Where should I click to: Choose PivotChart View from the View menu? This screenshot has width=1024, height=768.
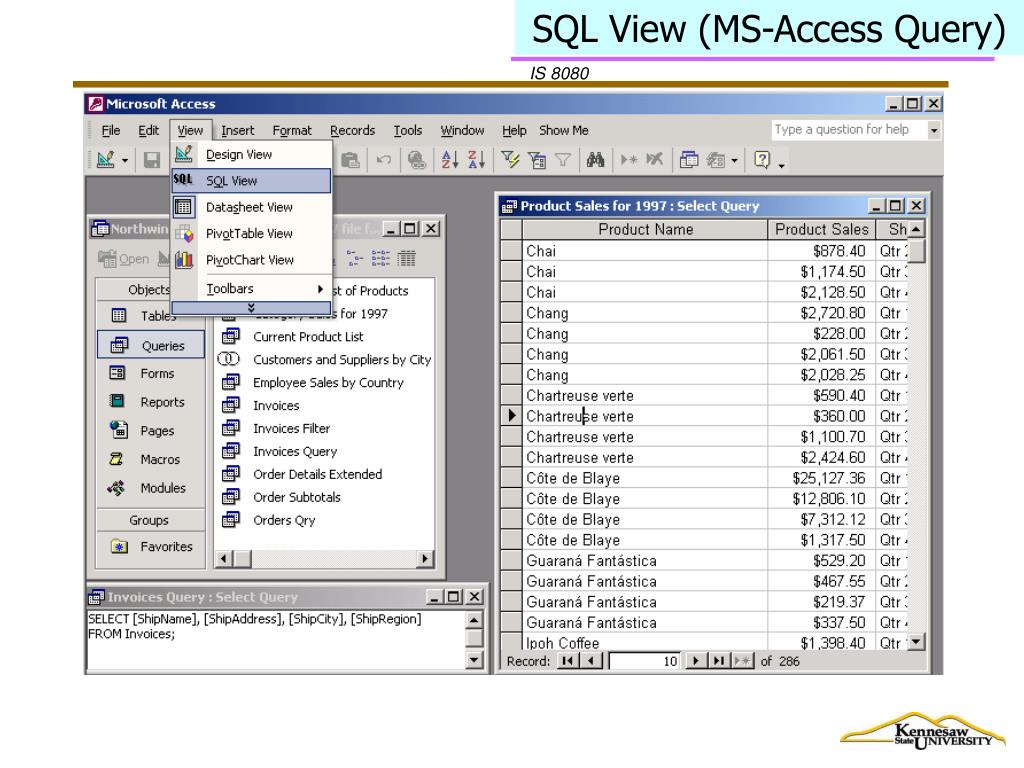(251, 260)
